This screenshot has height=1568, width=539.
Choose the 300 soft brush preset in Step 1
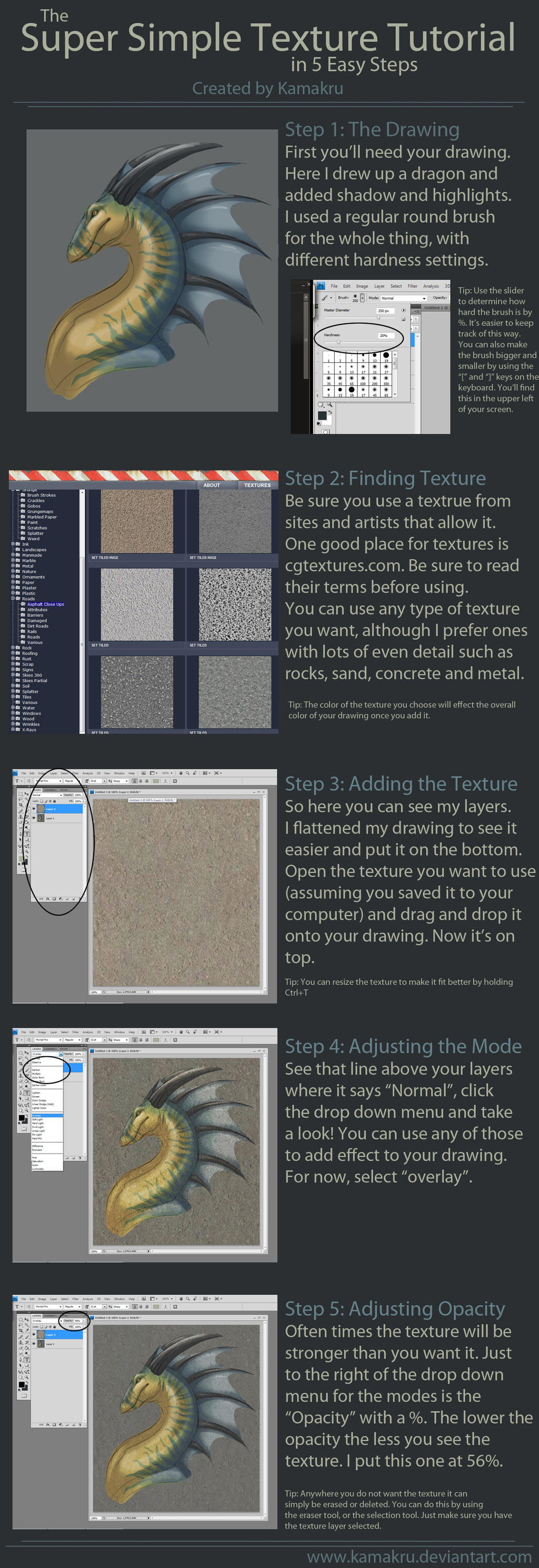point(386,381)
